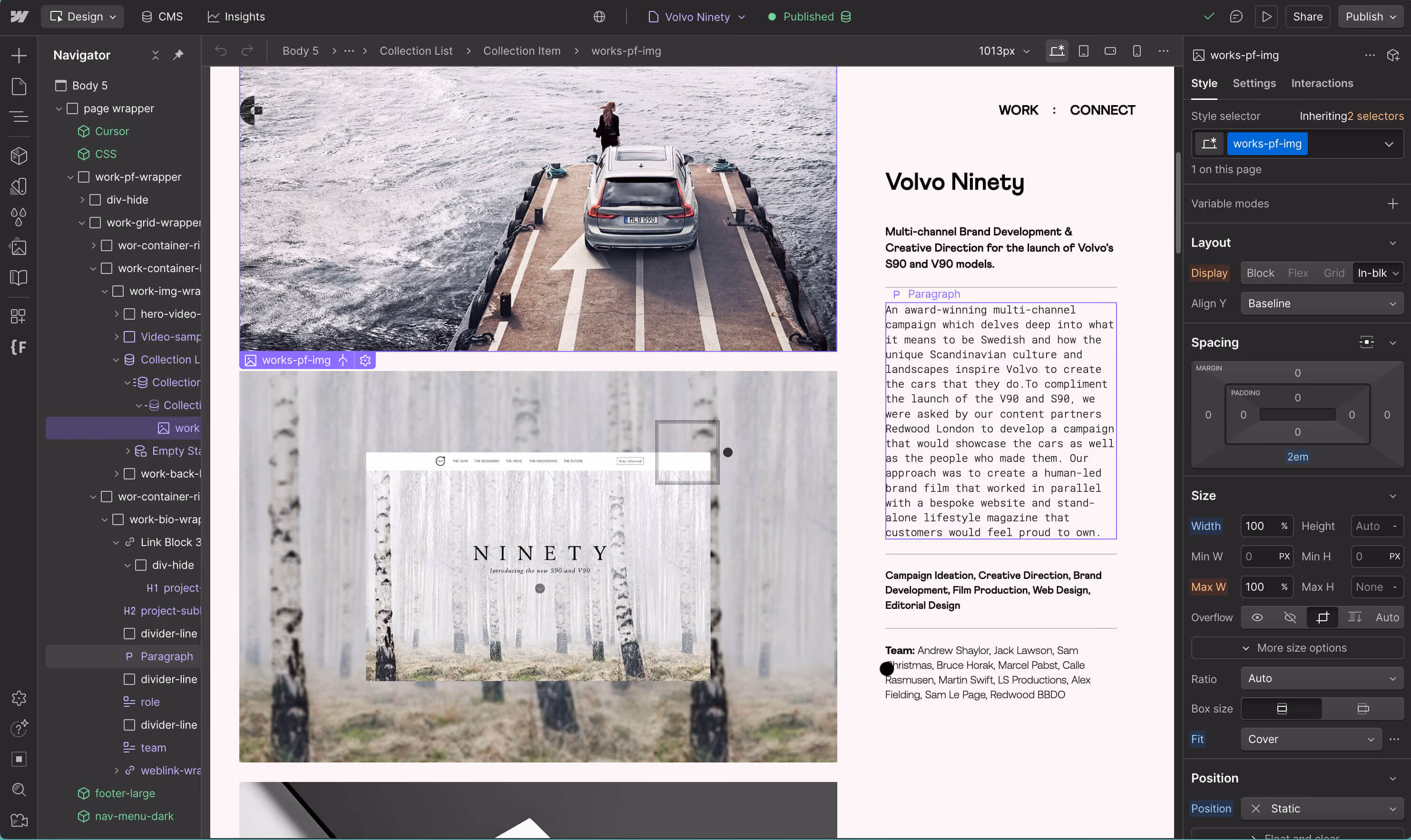Expand More size options

click(1297, 647)
